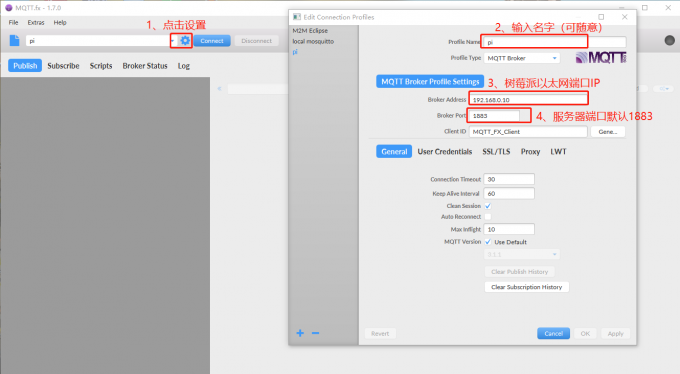Viewport: 680px width, 374px height.
Task: Expand the connection profile selector arrow
Action: (173, 41)
